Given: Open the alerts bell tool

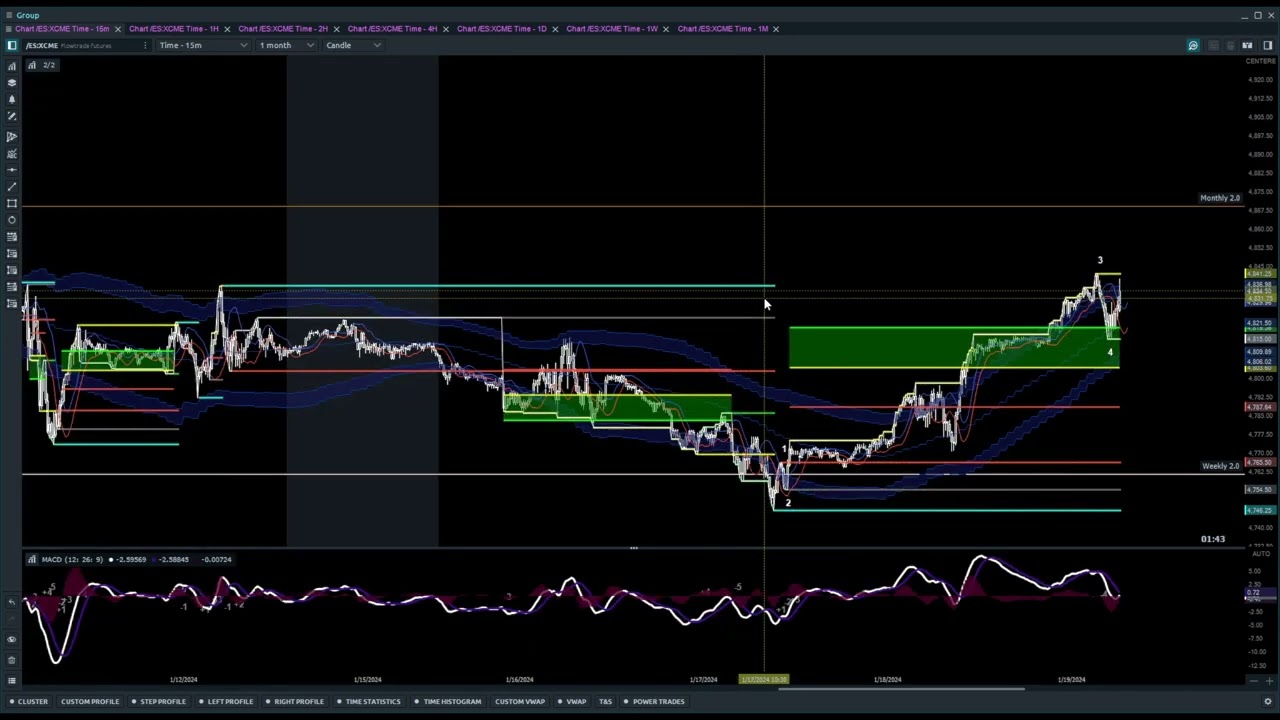Looking at the screenshot, I should [x=12, y=100].
